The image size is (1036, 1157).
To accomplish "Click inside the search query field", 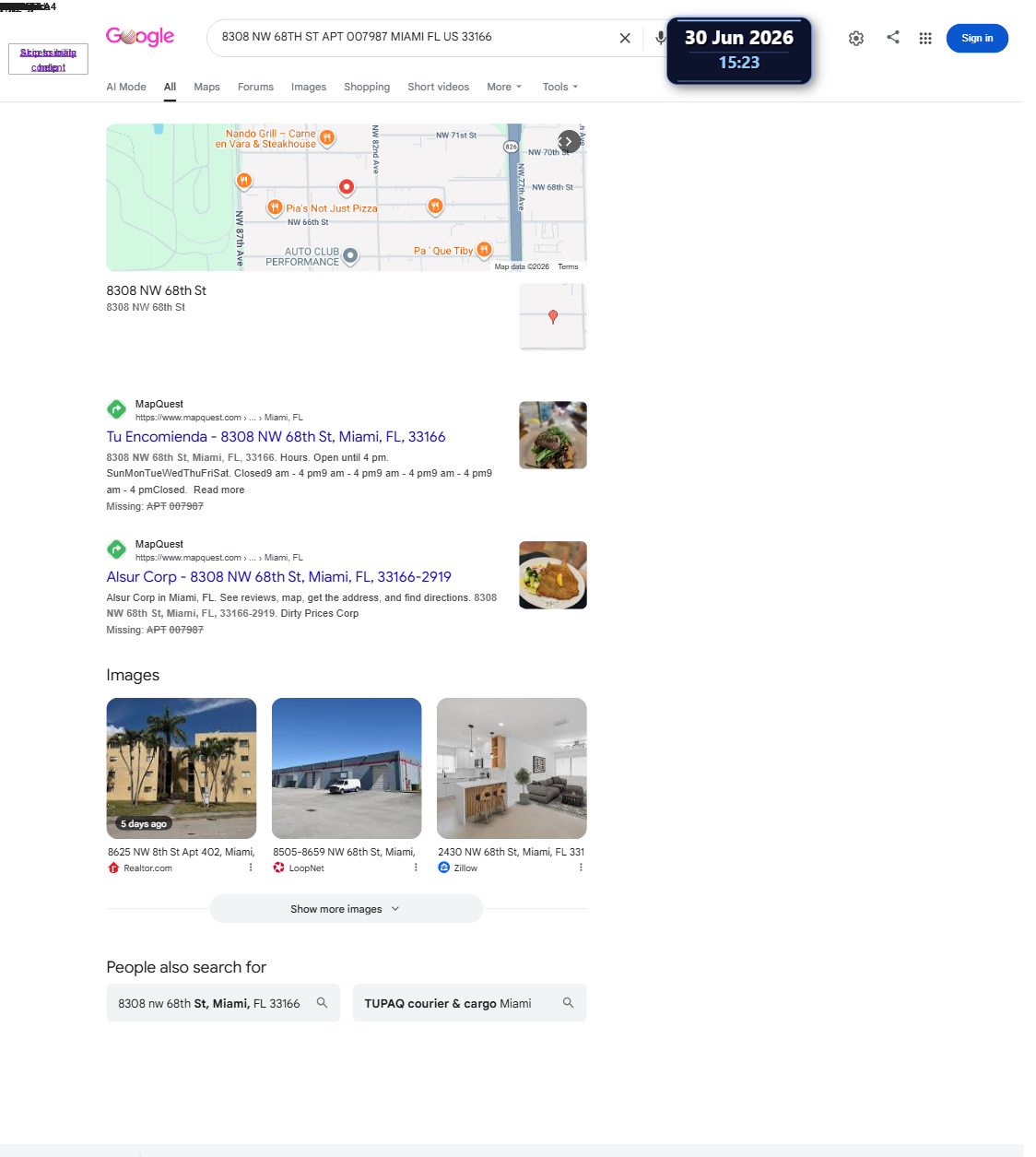I will [415, 37].
